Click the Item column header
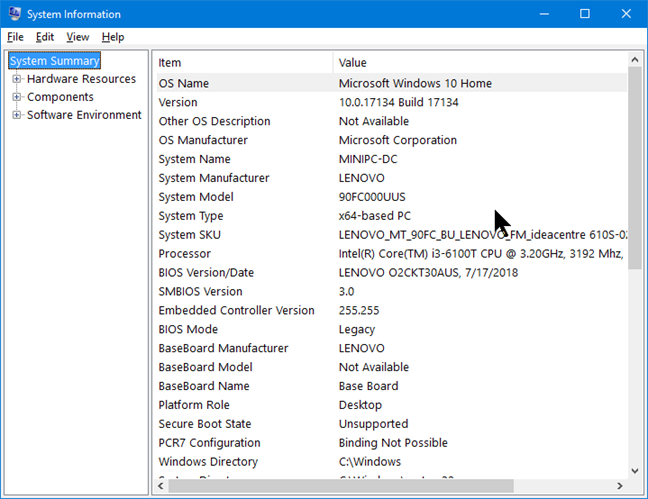Screen dimensions: 648x499 click(x=244, y=62)
